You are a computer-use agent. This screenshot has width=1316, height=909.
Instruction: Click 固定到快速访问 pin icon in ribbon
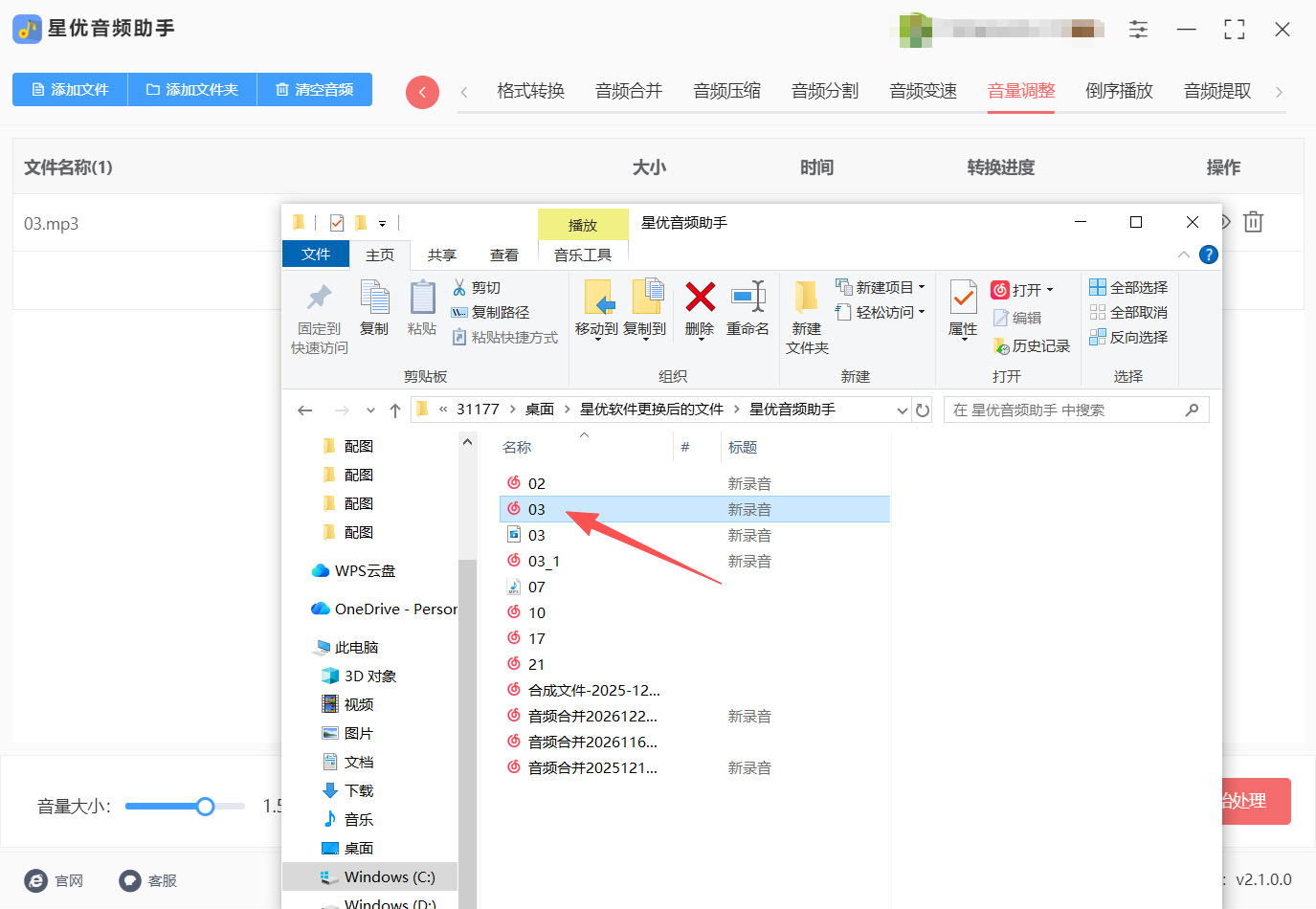tap(320, 318)
